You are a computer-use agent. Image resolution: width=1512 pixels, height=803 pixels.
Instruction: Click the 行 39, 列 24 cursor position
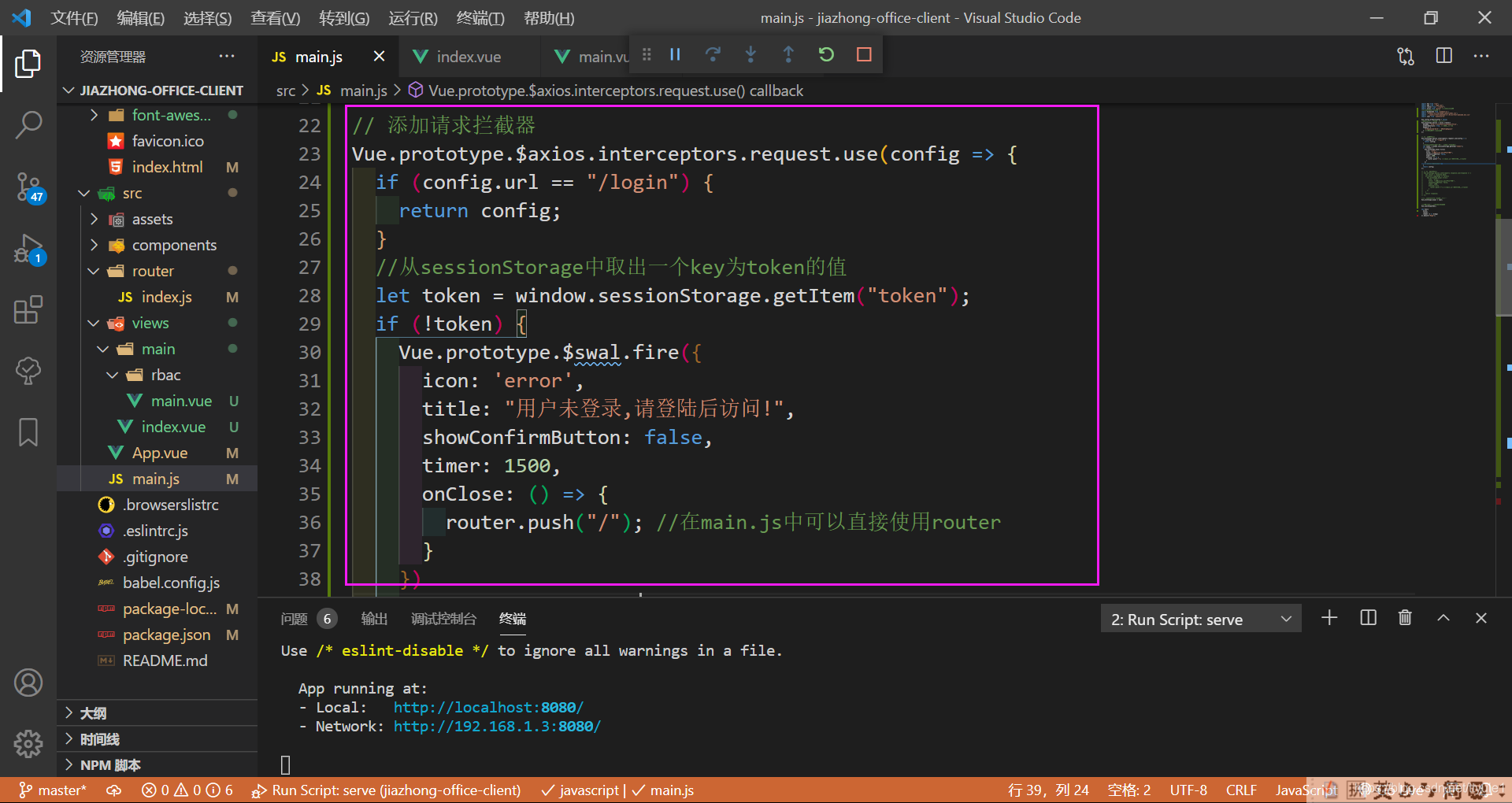[x=1048, y=790]
